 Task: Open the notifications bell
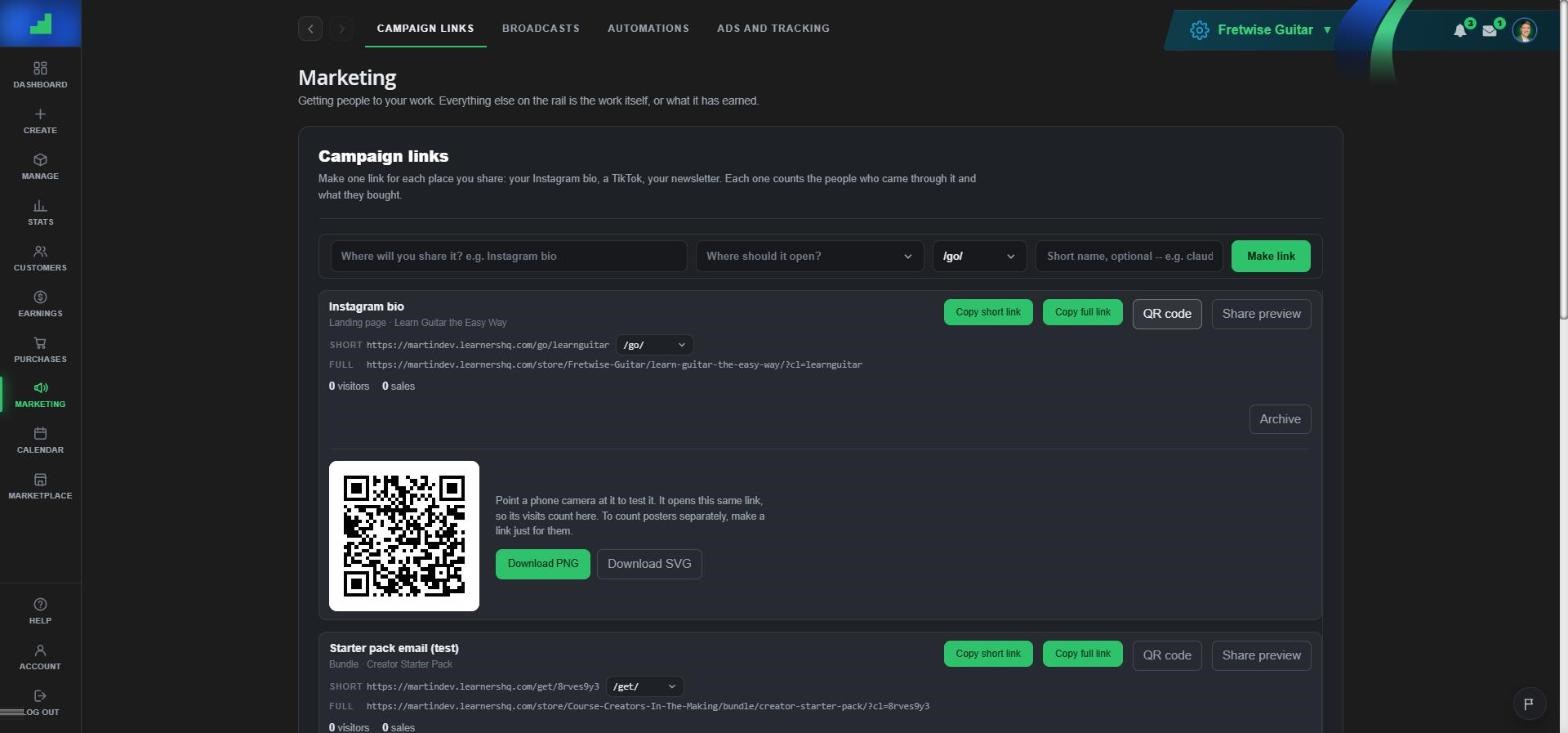coord(1460,30)
